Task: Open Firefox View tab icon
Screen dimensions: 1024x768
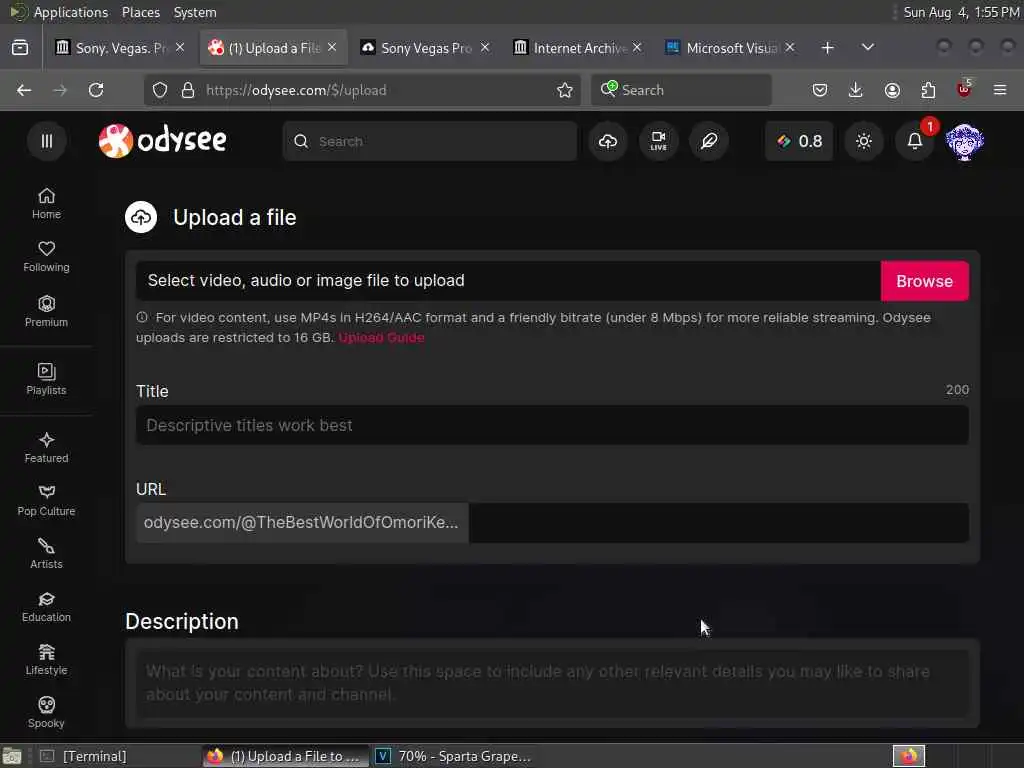Action: [20, 48]
